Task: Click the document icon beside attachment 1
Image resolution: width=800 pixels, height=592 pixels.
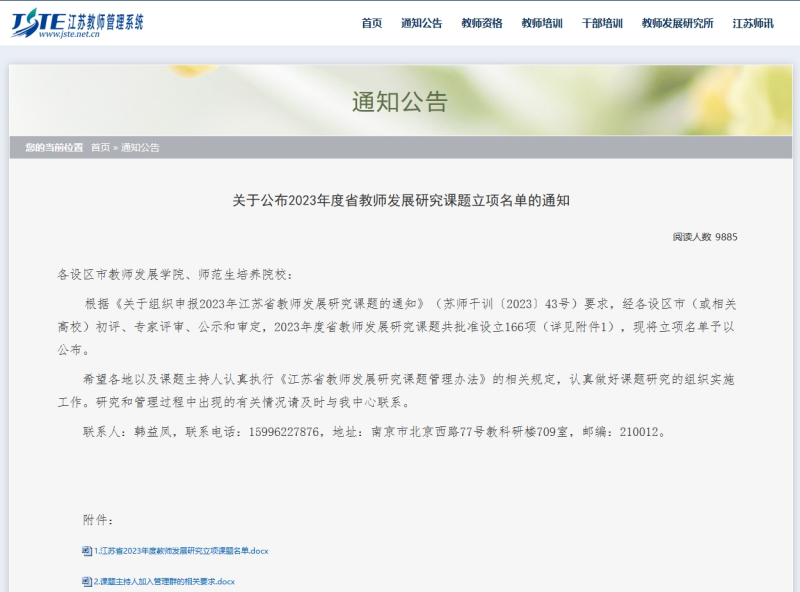Action: coord(87,551)
